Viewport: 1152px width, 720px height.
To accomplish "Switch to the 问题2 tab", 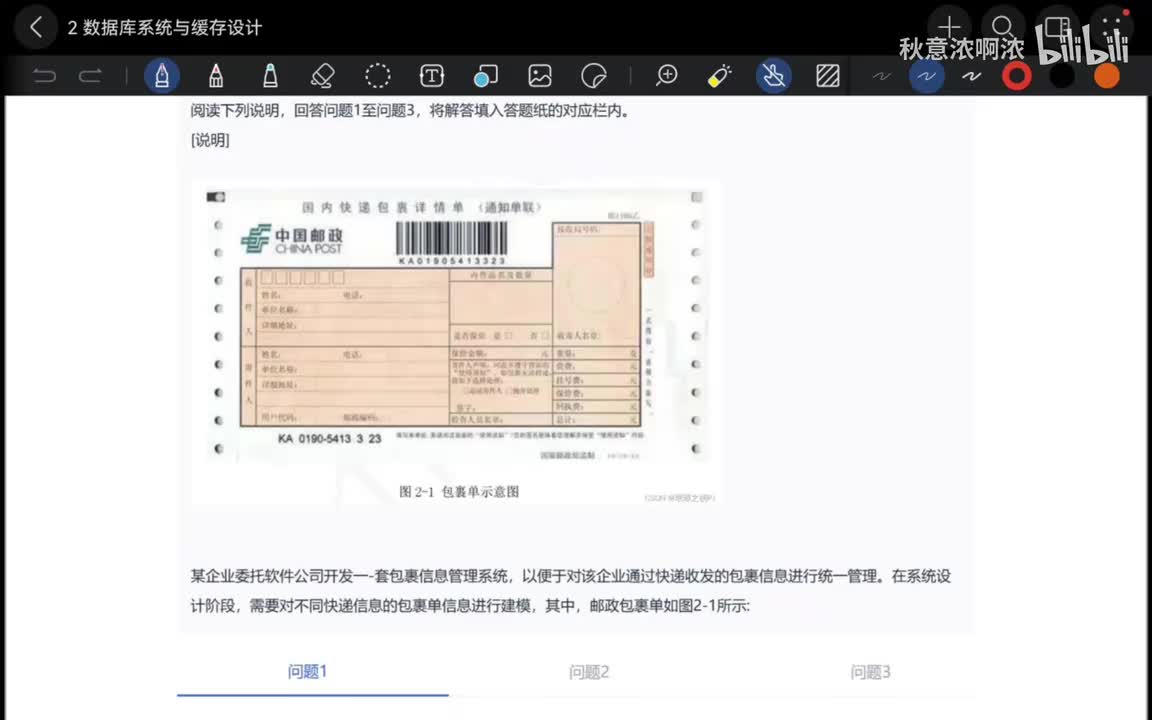I will coord(588,672).
